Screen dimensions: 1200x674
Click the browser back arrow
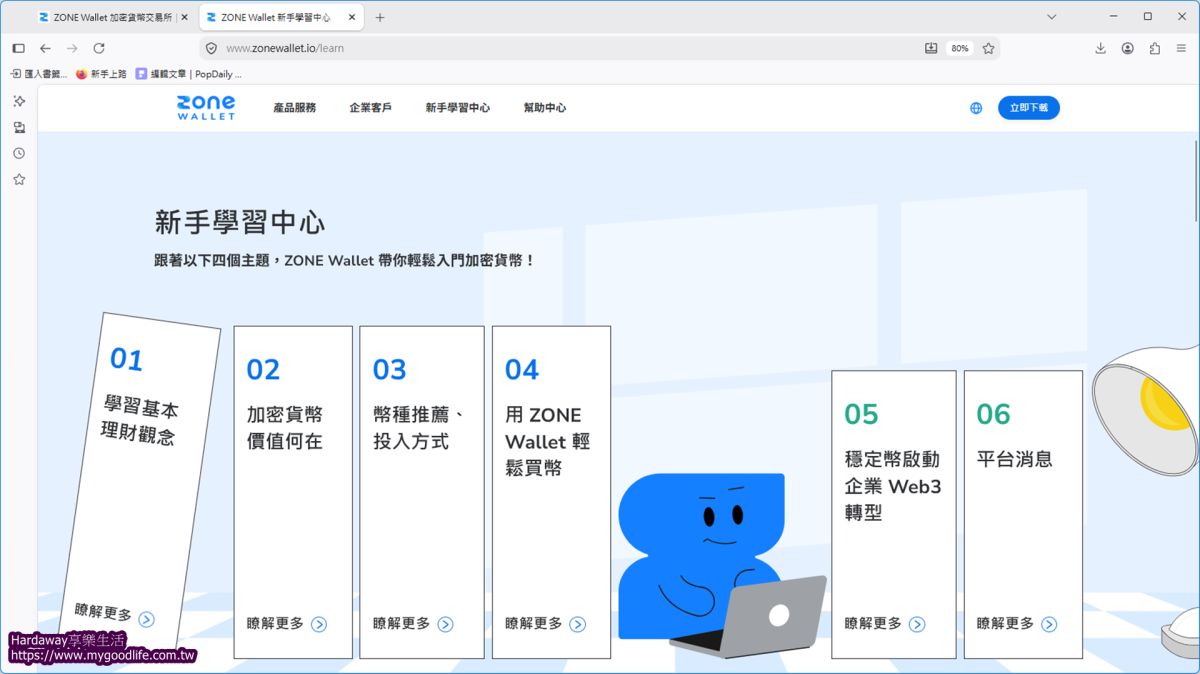(45, 48)
